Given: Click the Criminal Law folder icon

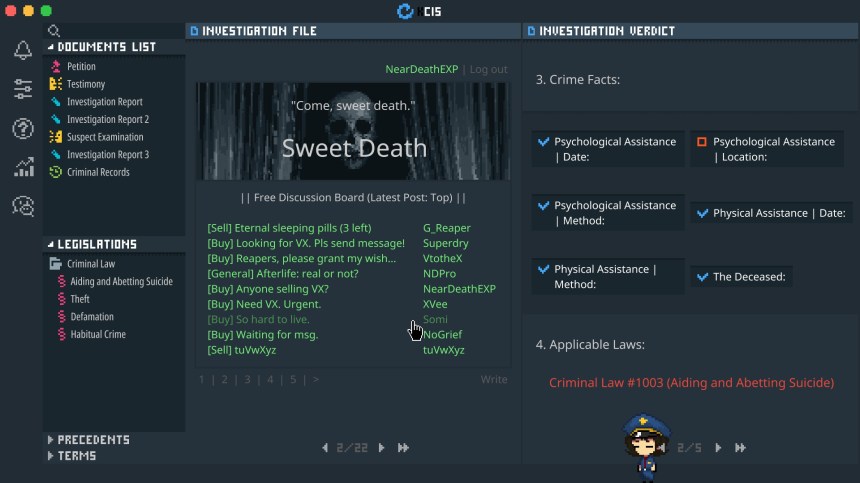Looking at the screenshot, I should tap(55, 264).
